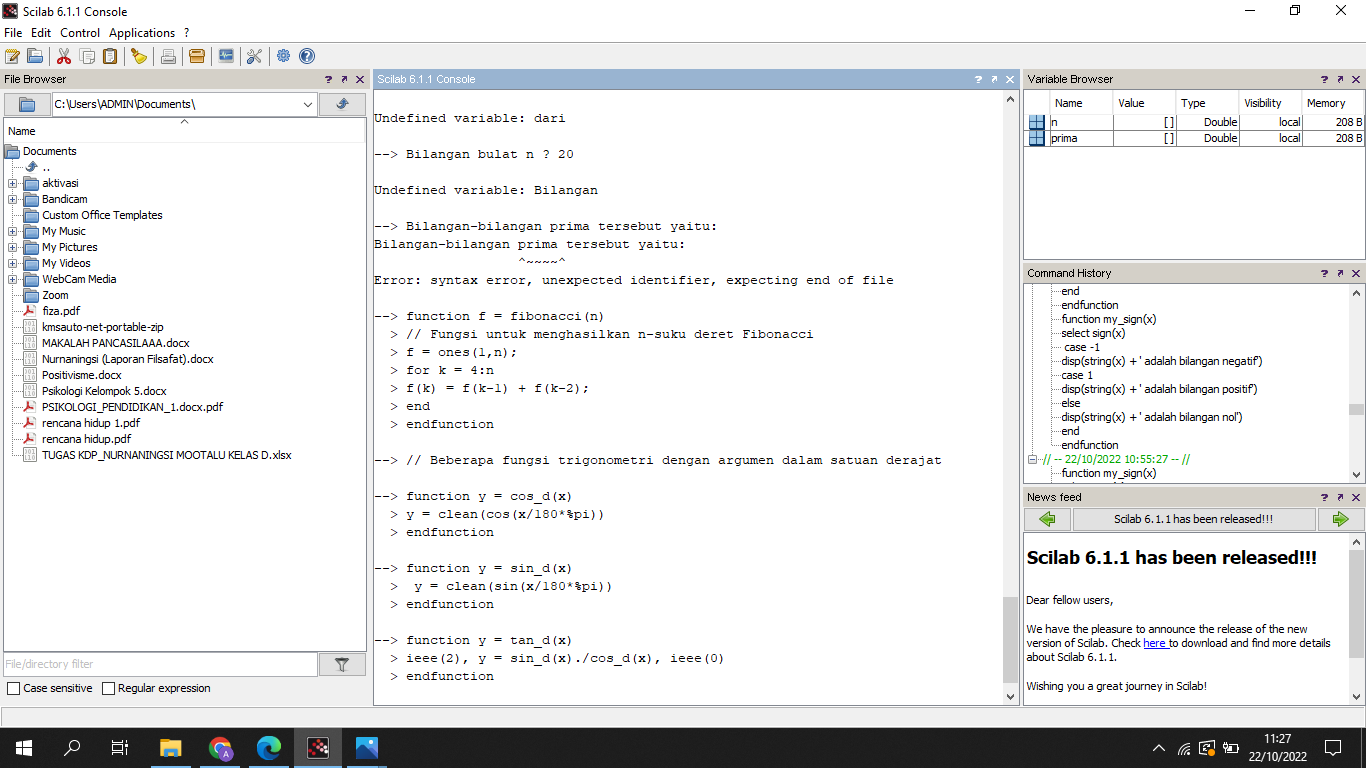
Task: Open help for the Console panel
Action: [978, 79]
